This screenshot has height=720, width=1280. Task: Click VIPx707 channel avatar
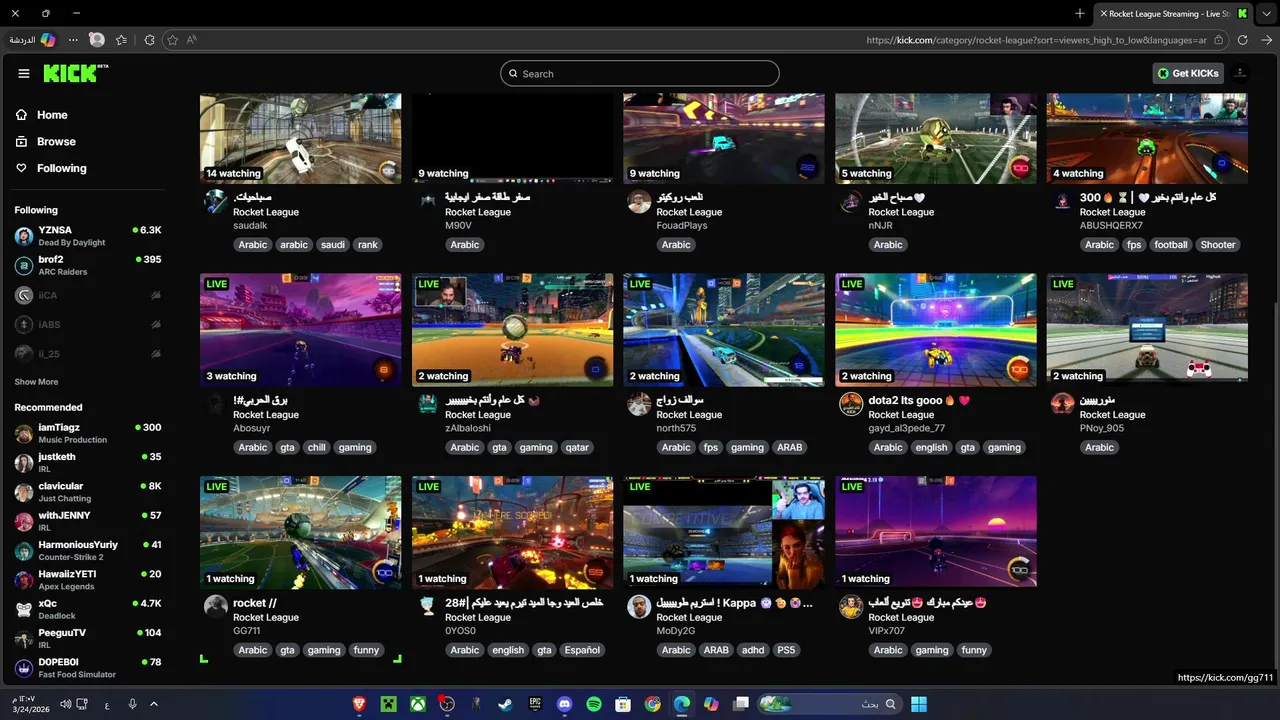pyautogui.click(x=851, y=607)
